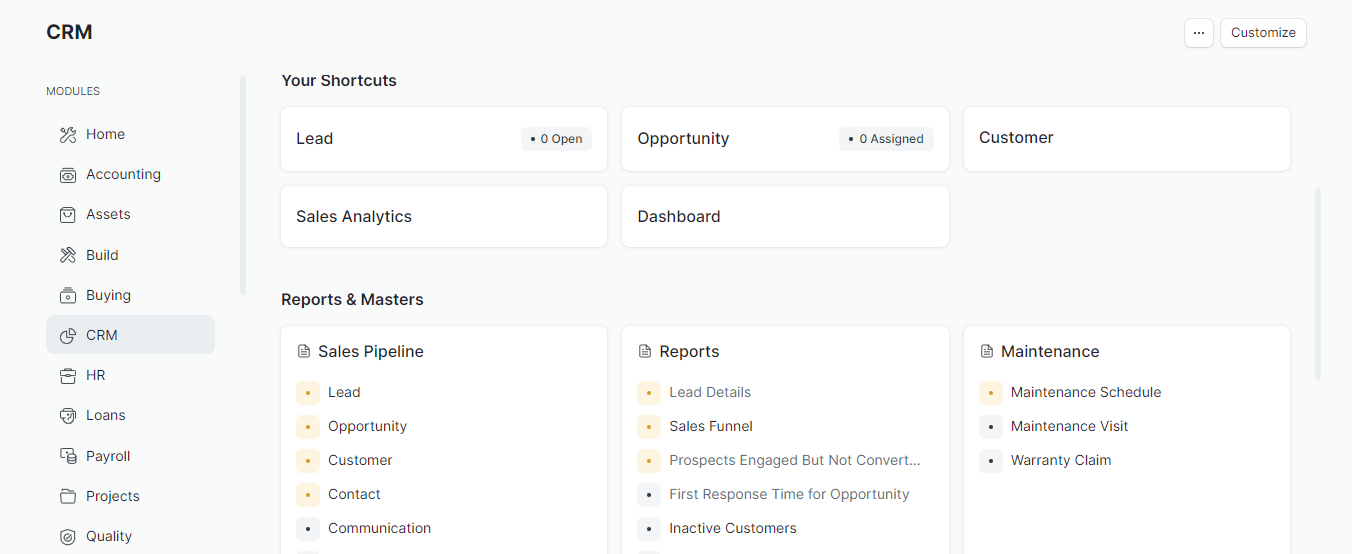Click the sidebar modules scrollbar
1352x554 pixels.
(243, 185)
